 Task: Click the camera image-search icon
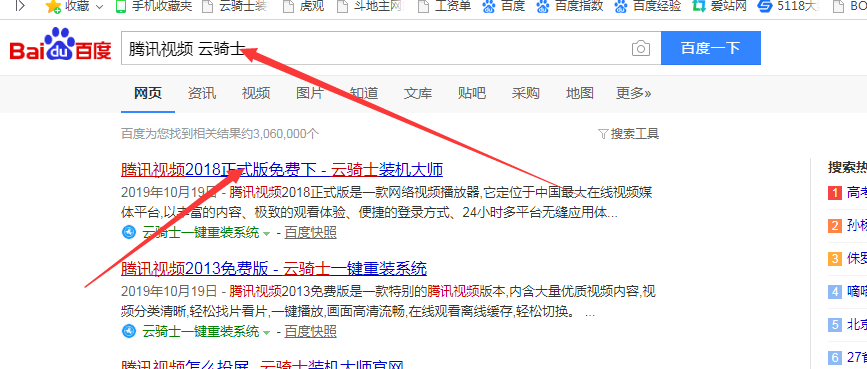pos(640,48)
